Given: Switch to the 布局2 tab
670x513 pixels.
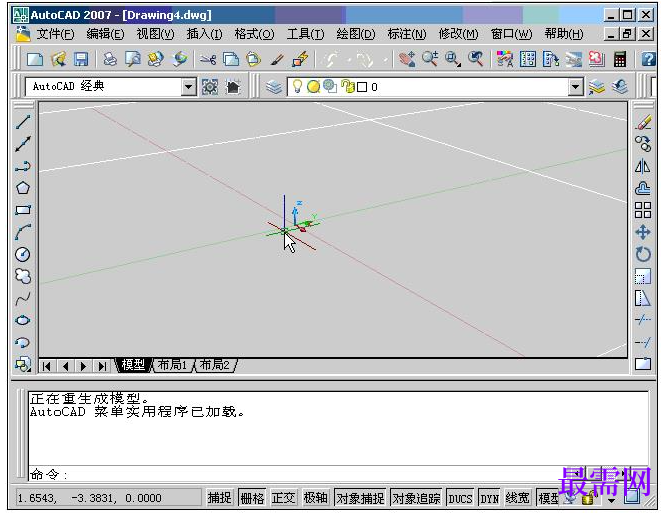Looking at the screenshot, I should tap(215, 365).
